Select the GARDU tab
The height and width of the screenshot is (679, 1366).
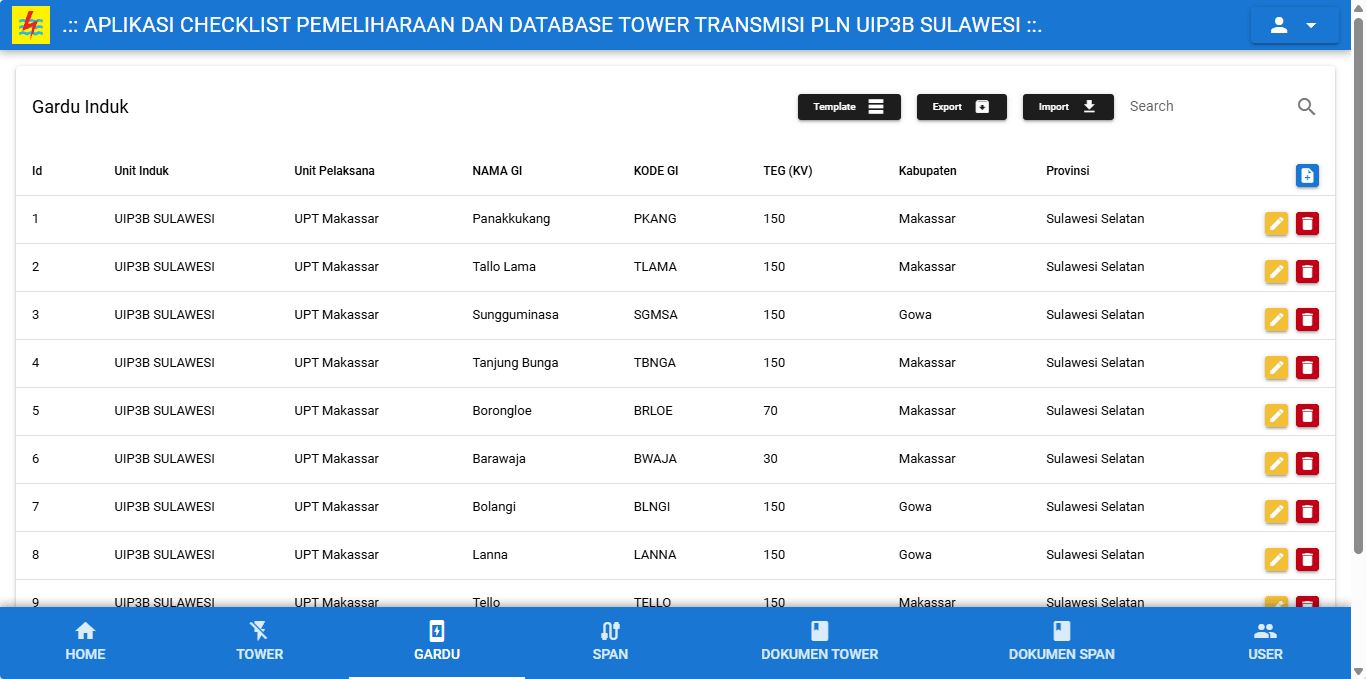pyautogui.click(x=437, y=642)
